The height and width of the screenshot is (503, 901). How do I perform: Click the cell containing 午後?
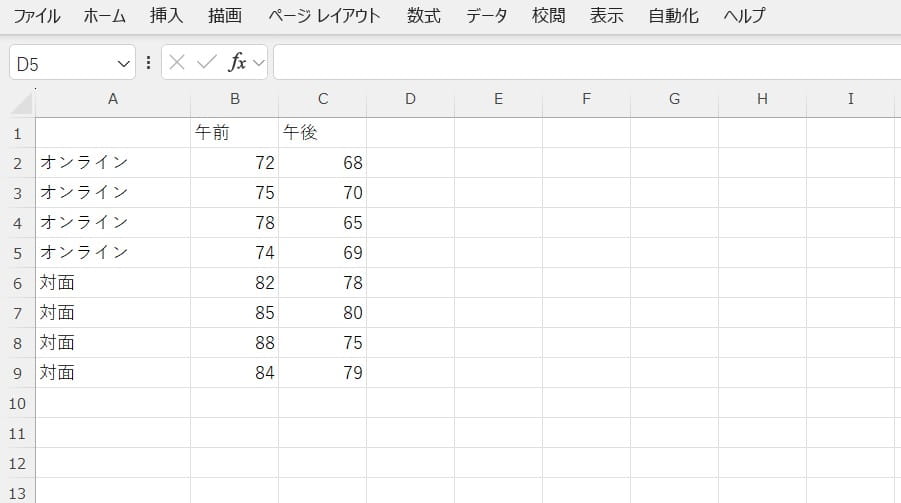(x=322, y=133)
